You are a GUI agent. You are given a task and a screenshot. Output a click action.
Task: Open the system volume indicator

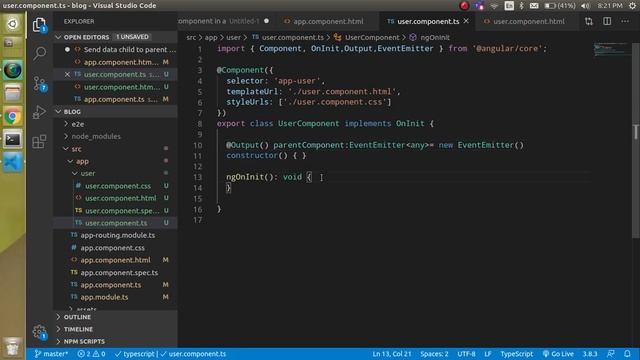click(585, 6)
